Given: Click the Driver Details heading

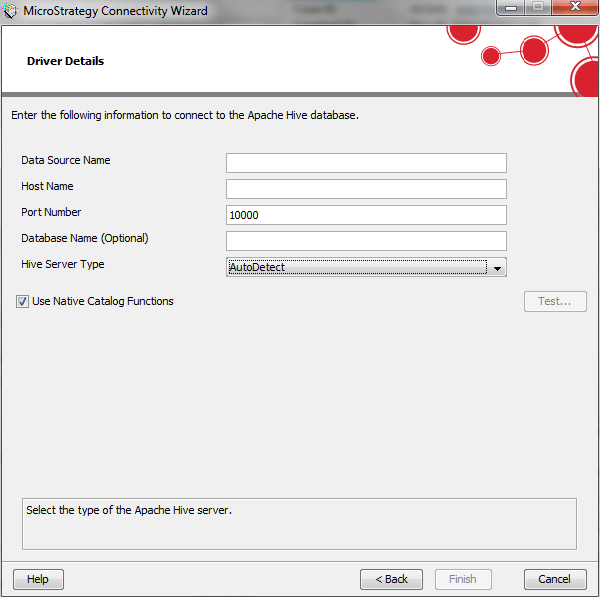Looking at the screenshot, I should (x=65, y=61).
